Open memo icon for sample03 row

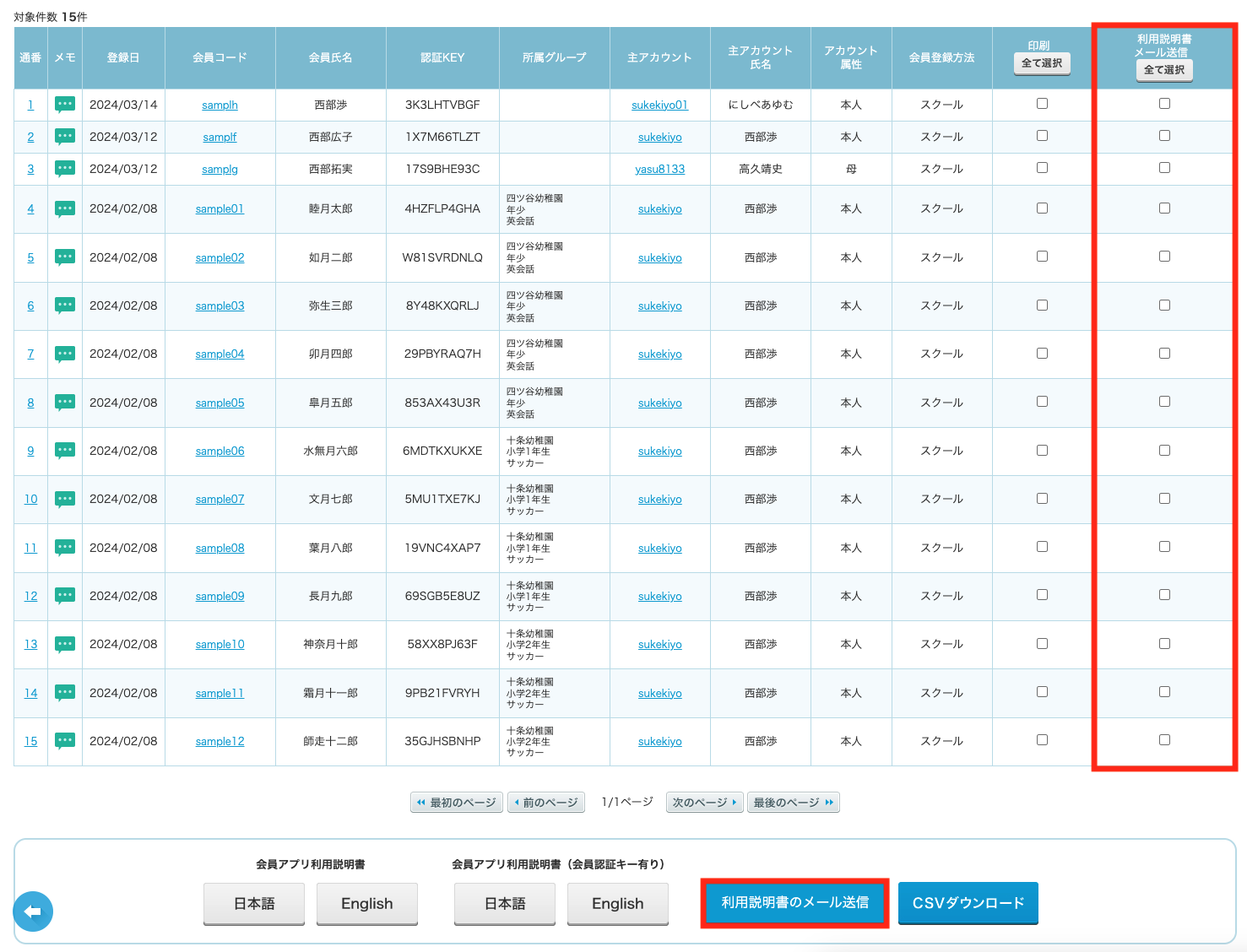pyautogui.click(x=65, y=306)
